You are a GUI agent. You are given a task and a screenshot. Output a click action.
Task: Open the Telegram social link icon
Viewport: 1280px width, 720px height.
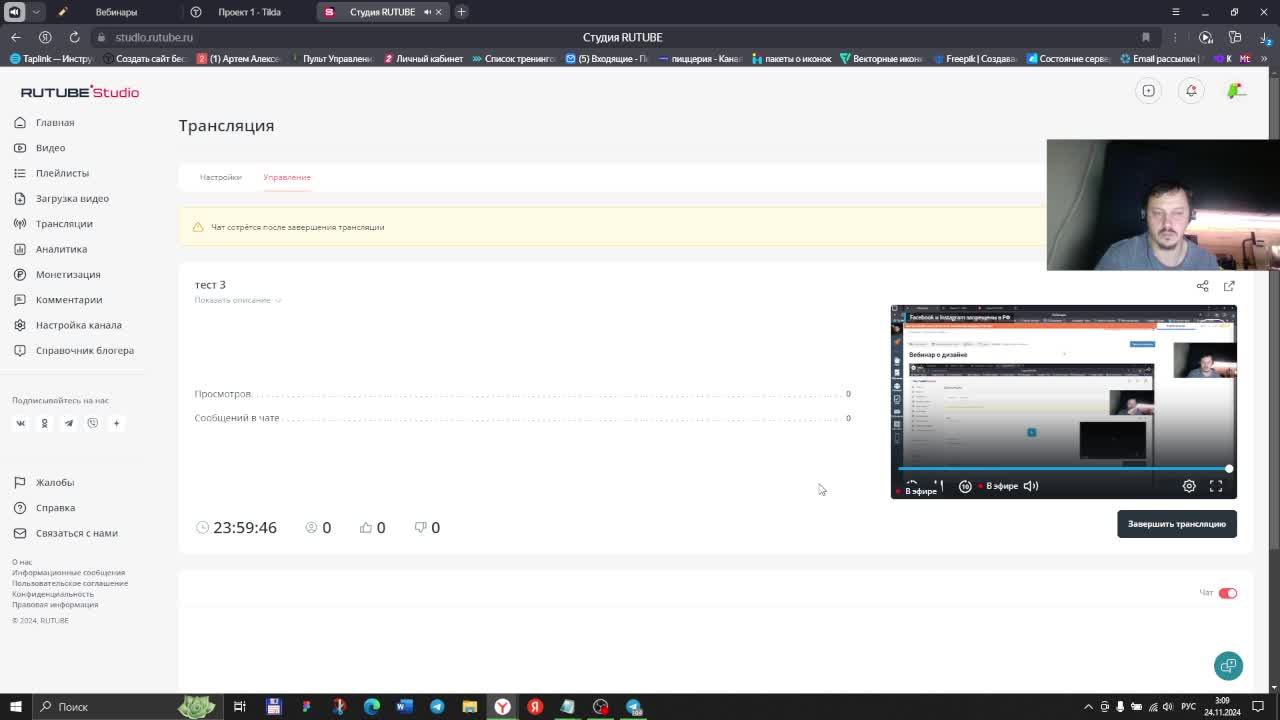(x=68, y=423)
